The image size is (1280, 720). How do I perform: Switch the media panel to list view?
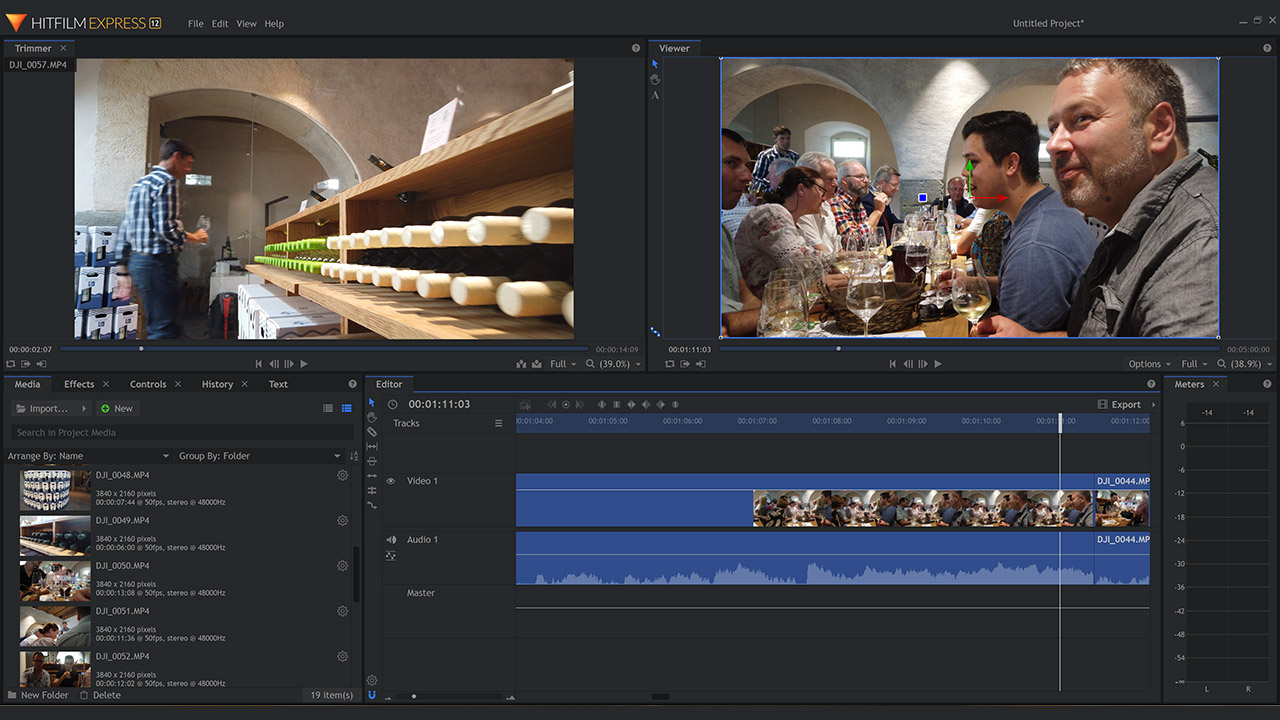328,409
